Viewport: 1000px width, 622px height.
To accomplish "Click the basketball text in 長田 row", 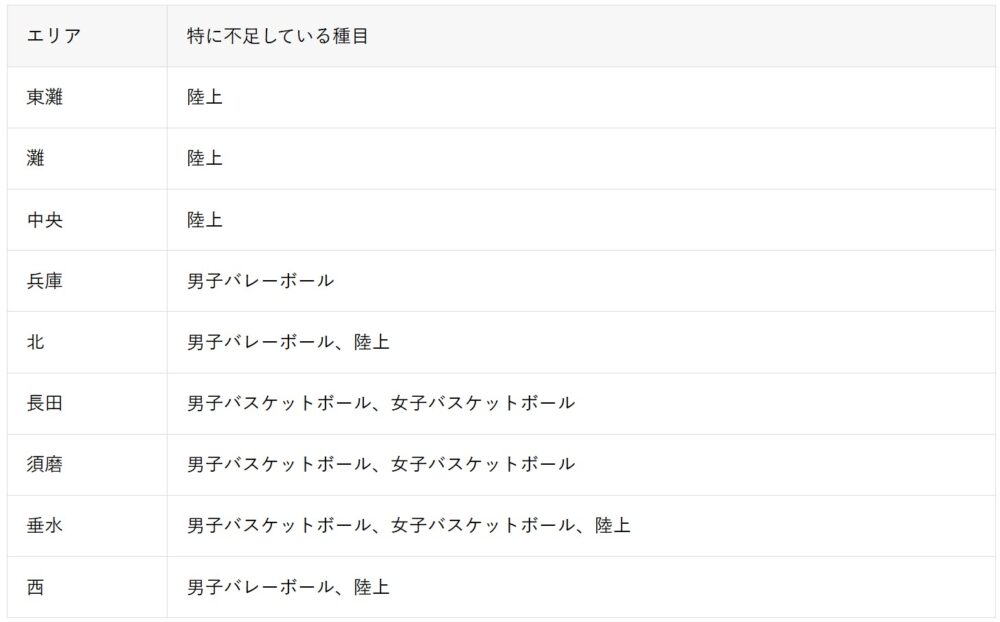I will click(x=381, y=403).
